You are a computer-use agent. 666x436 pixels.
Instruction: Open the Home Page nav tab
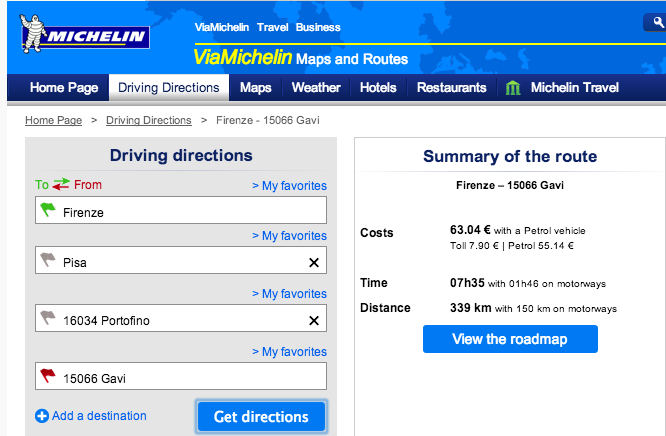64,88
